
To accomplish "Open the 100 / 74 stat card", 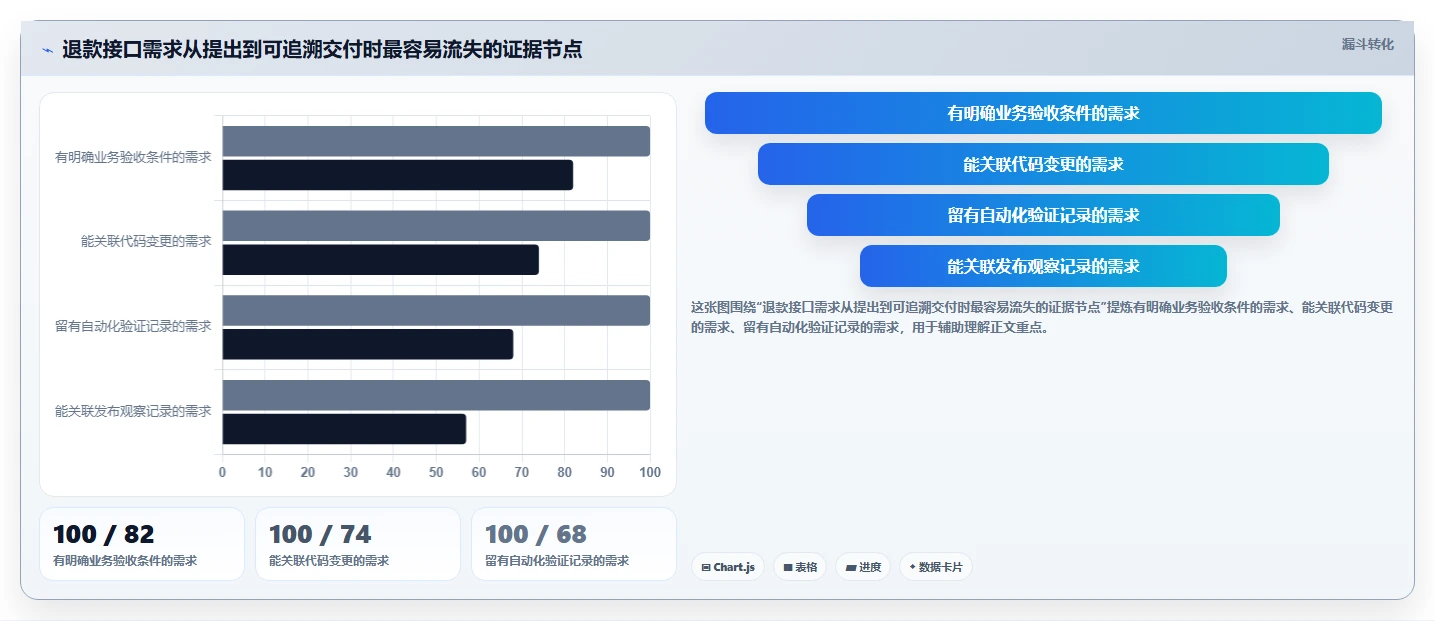I will point(358,544).
